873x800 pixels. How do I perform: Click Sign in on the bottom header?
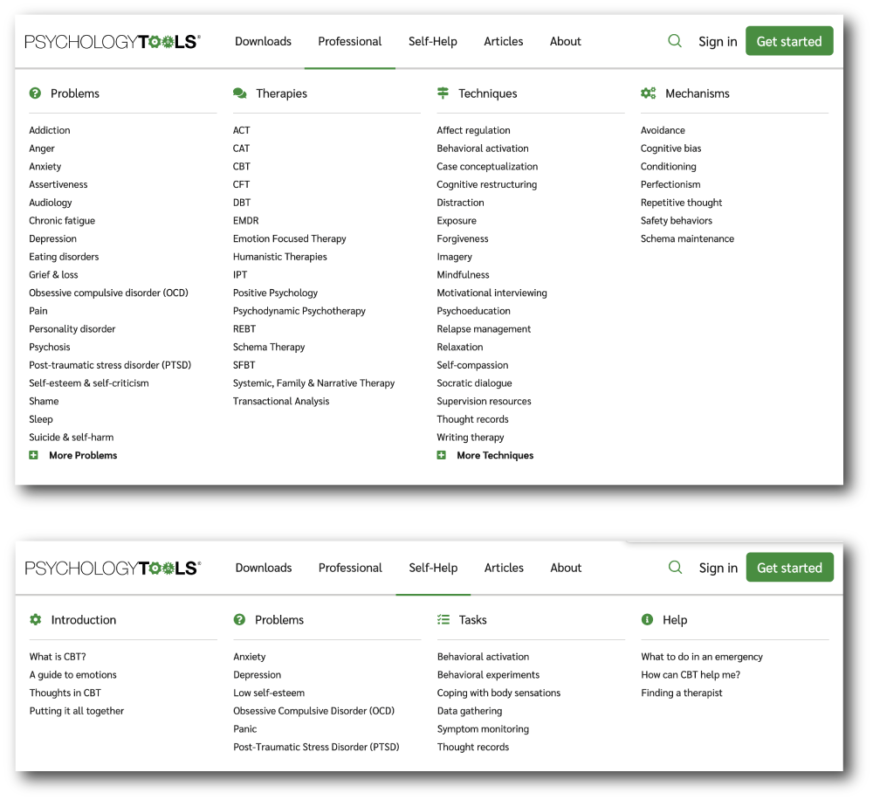pyautogui.click(x=718, y=568)
